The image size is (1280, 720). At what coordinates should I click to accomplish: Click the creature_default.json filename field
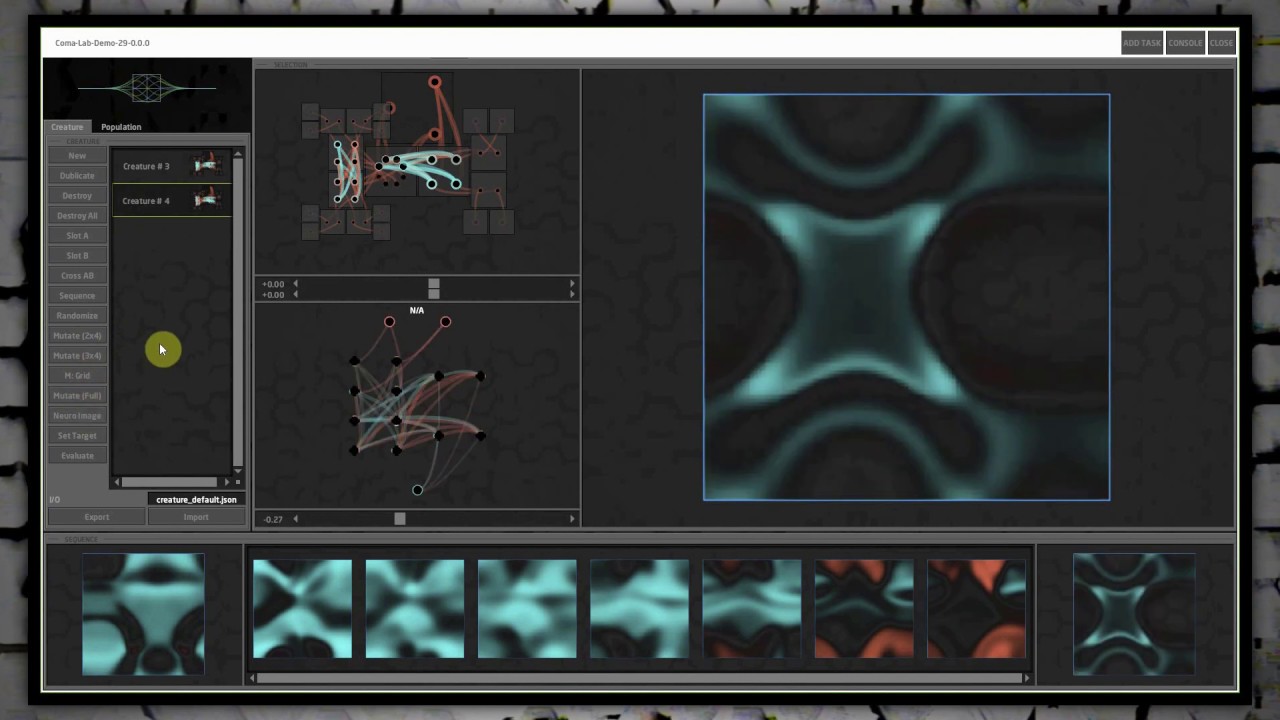196,499
